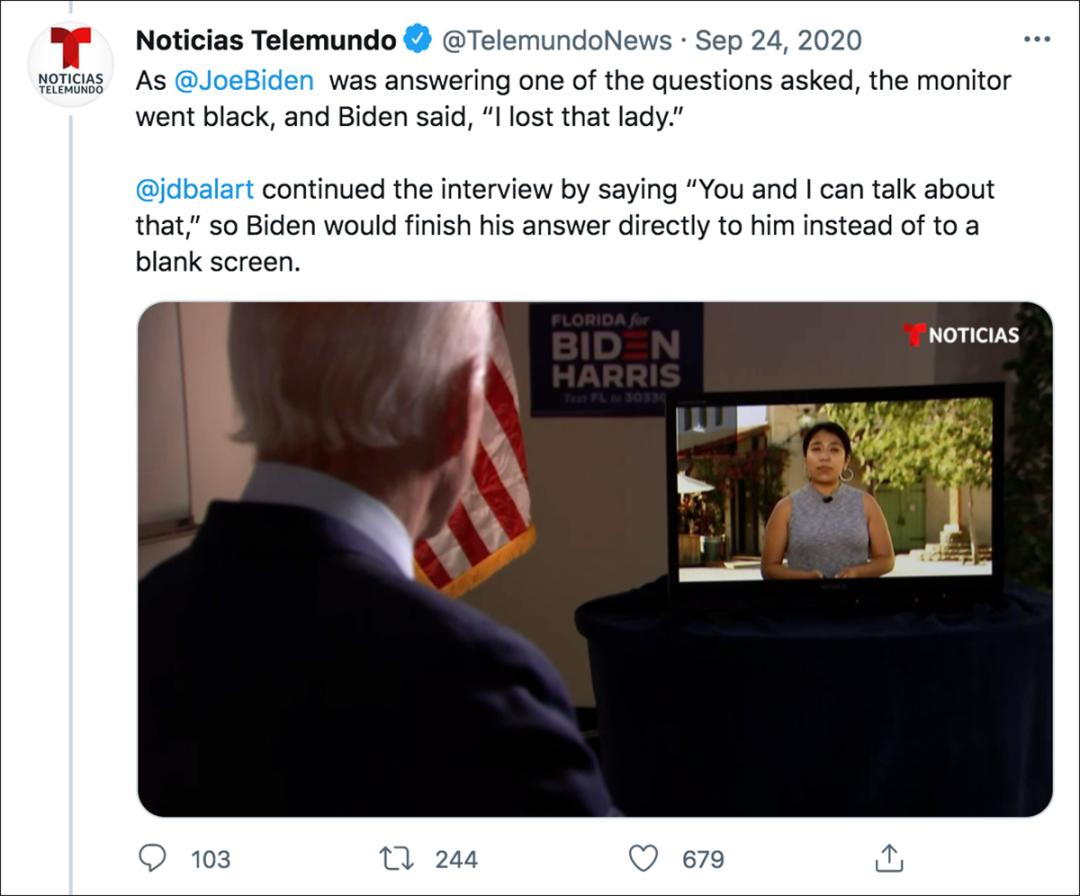Click the reply speech bubble icon
The height and width of the screenshot is (896, 1080).
[153, 858]
